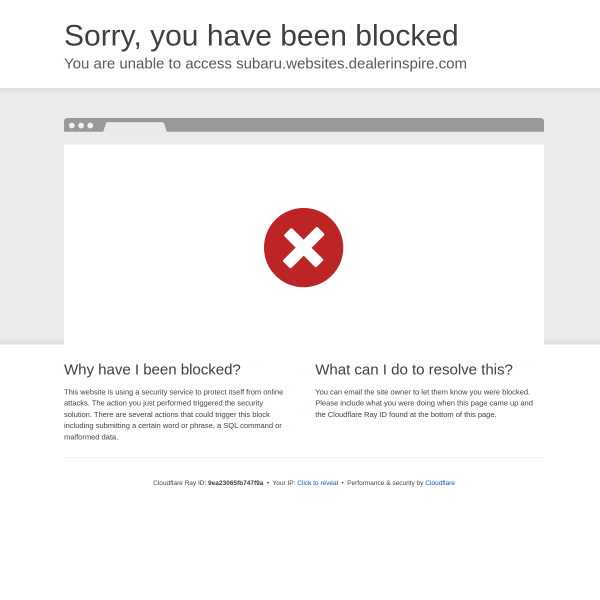Click the Cloudflare Ray ID value

point(235,483)
